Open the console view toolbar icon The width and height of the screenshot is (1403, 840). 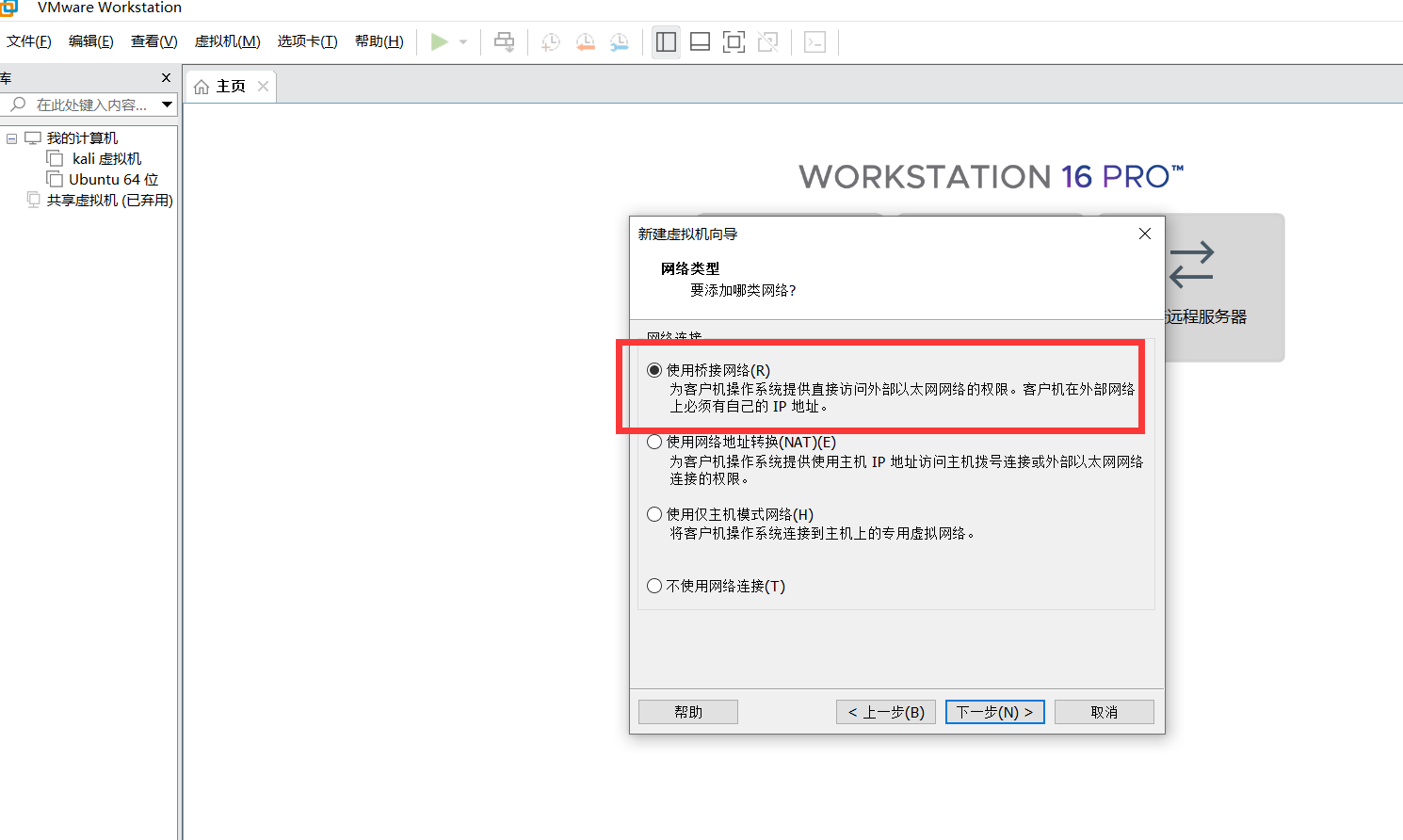pyautogui.click(x=814, y=42)
